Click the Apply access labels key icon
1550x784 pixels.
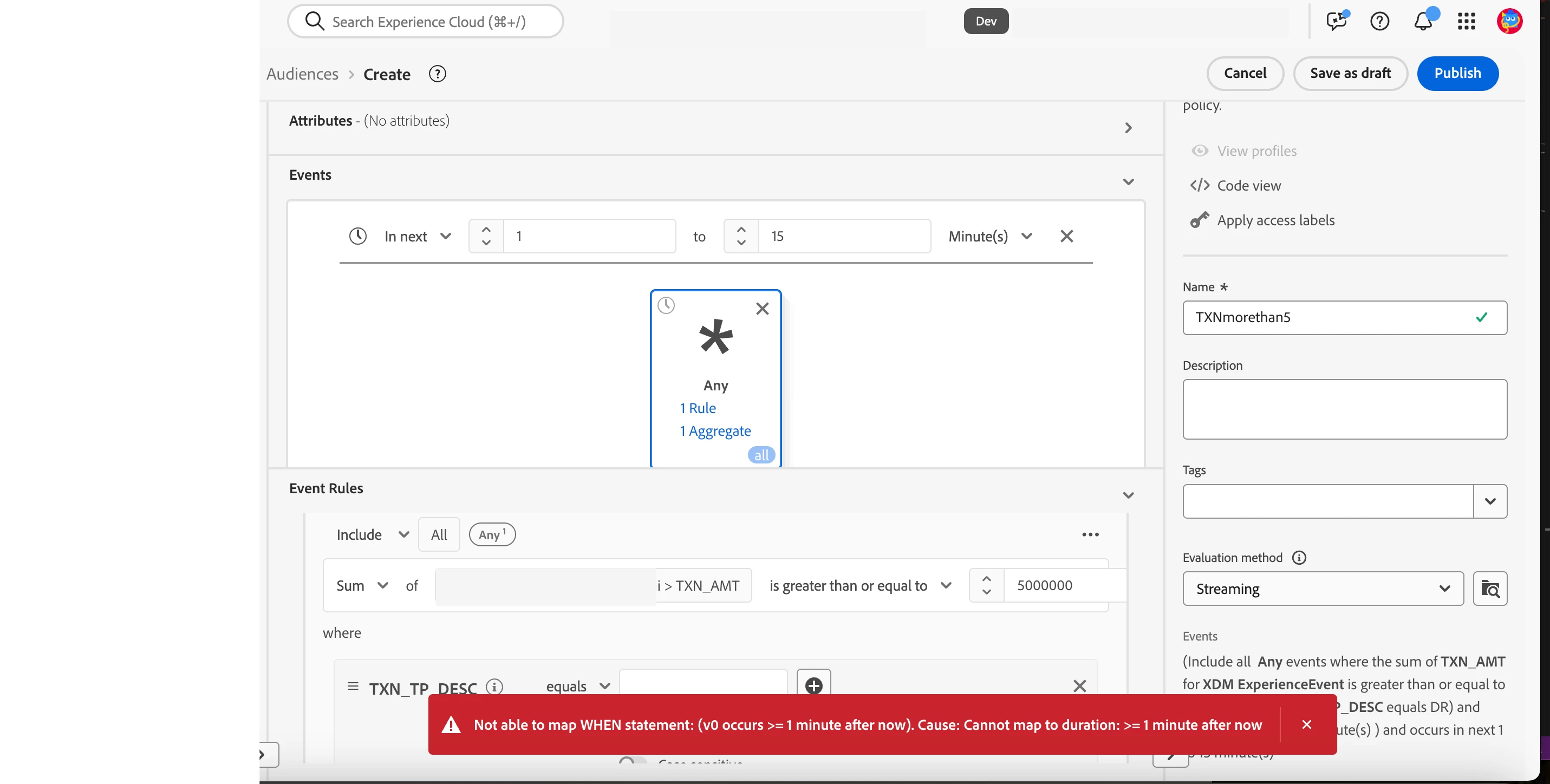pos(1199,220)
